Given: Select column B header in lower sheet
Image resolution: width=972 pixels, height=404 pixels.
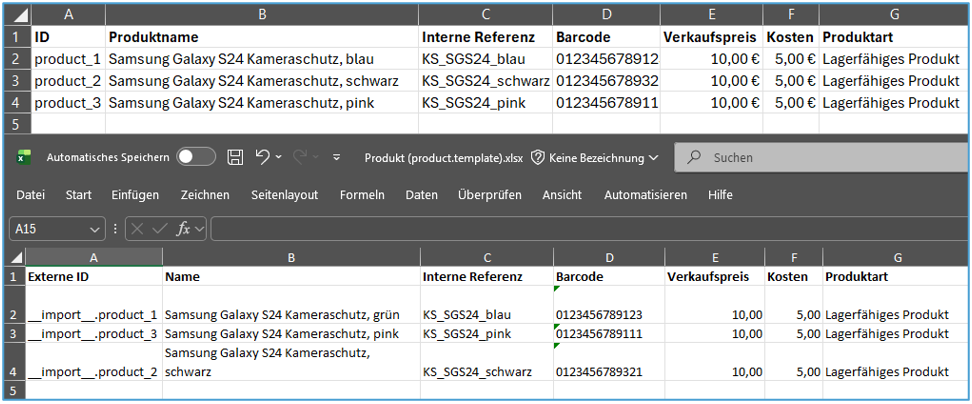Looking at the screenshot, I should [290, 257].
